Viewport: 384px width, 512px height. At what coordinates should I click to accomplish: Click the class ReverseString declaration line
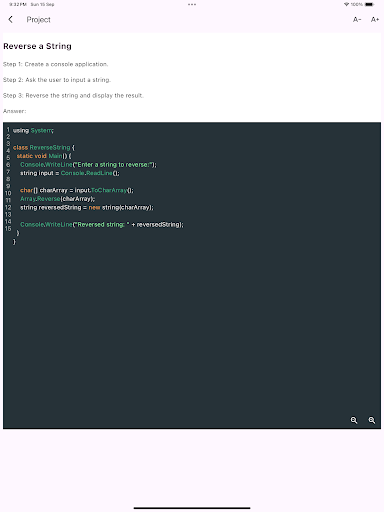pos(44,147)
